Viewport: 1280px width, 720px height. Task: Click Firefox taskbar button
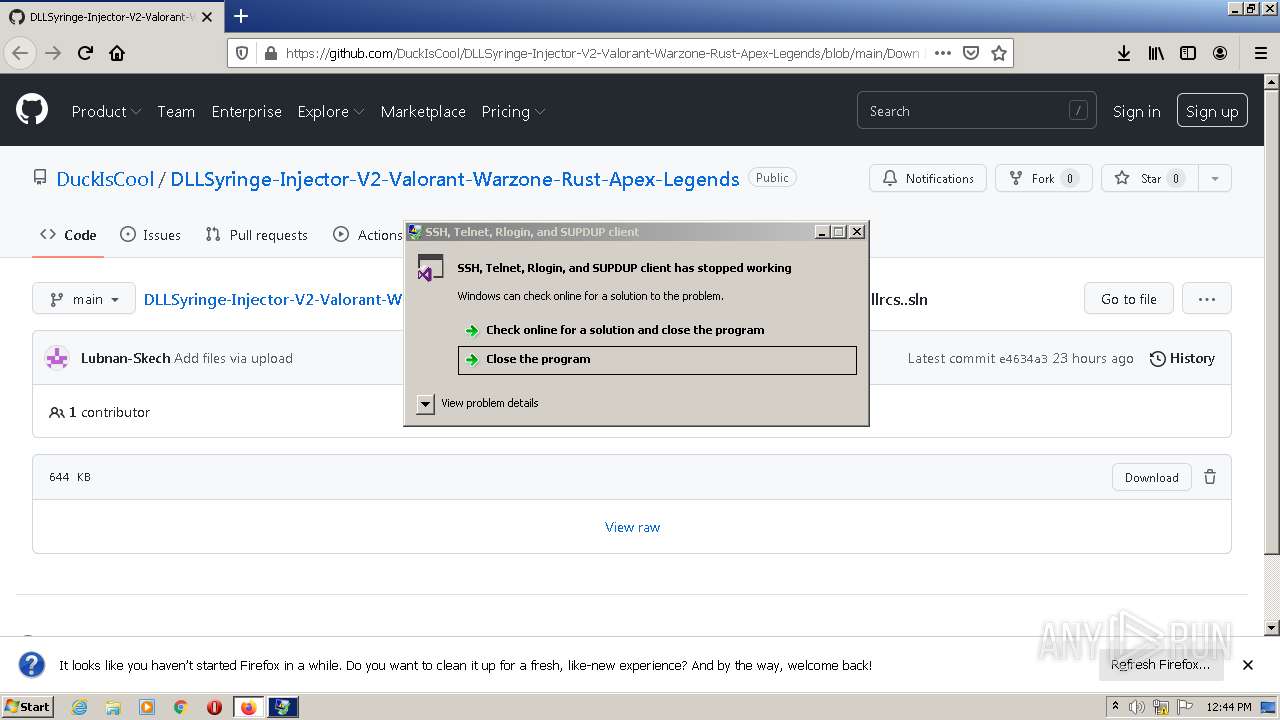[248, 707]
